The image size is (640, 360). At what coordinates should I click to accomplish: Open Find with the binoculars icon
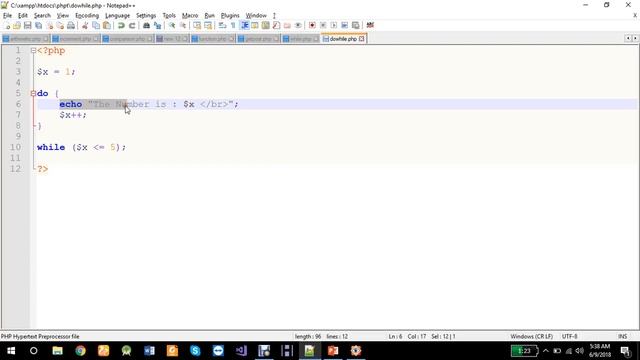(146, 25)
